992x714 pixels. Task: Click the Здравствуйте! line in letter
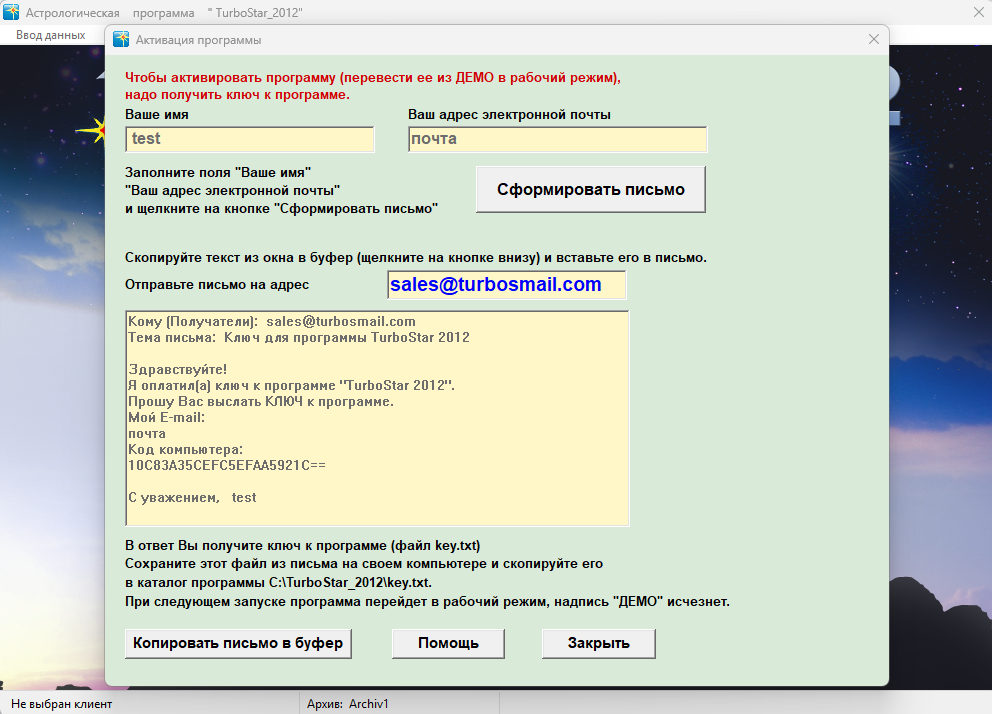click(178, 369)
